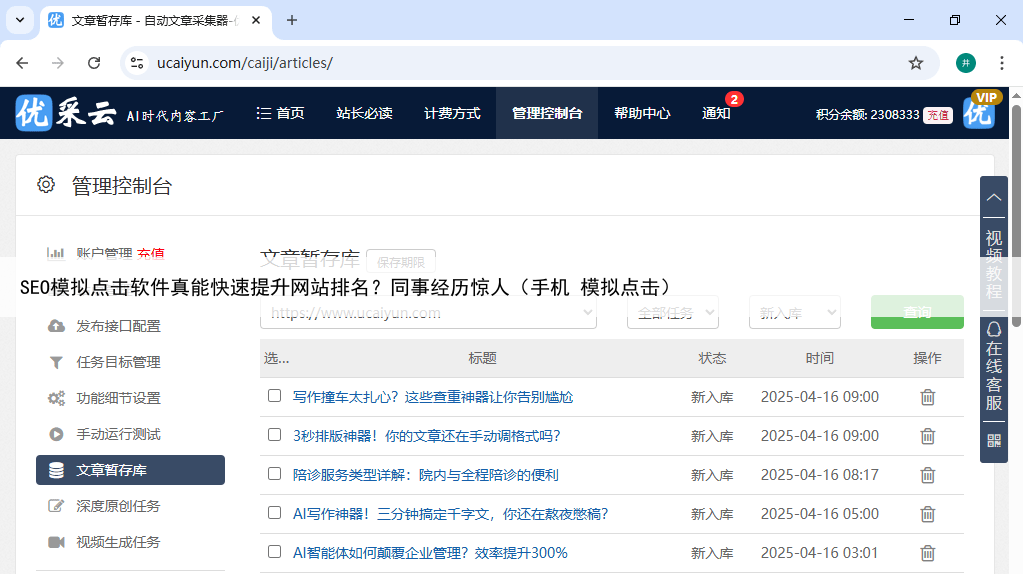The image size is (1023, 574).
Task: Open 帮助中心 in navigation bar
Action: [642, 113]
